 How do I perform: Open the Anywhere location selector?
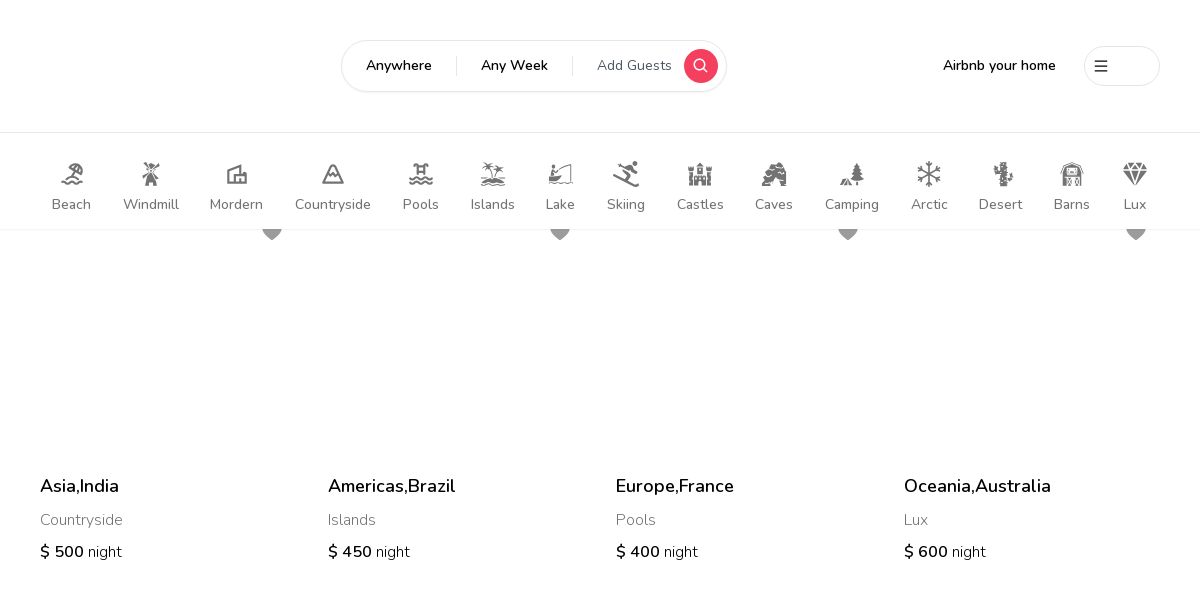pos(399,66)
